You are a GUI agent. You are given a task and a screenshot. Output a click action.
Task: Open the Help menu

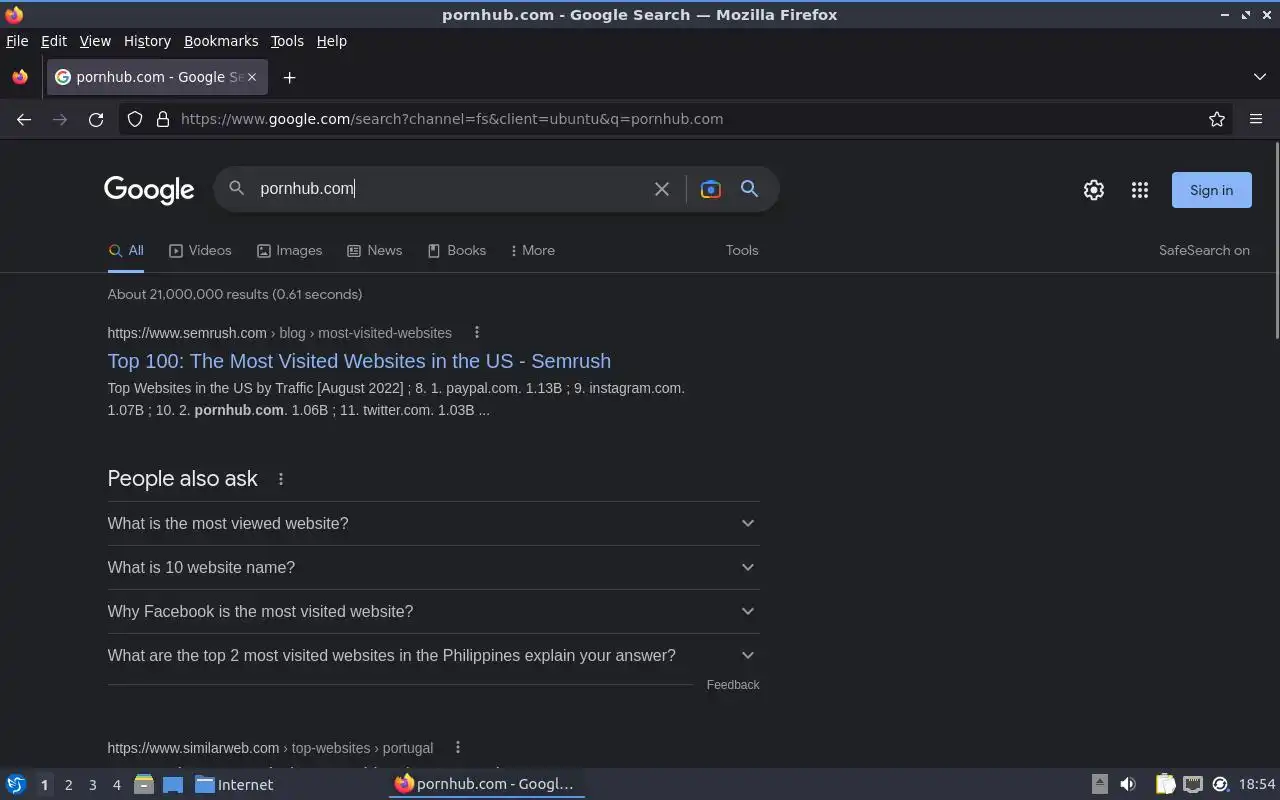[331, 41]
